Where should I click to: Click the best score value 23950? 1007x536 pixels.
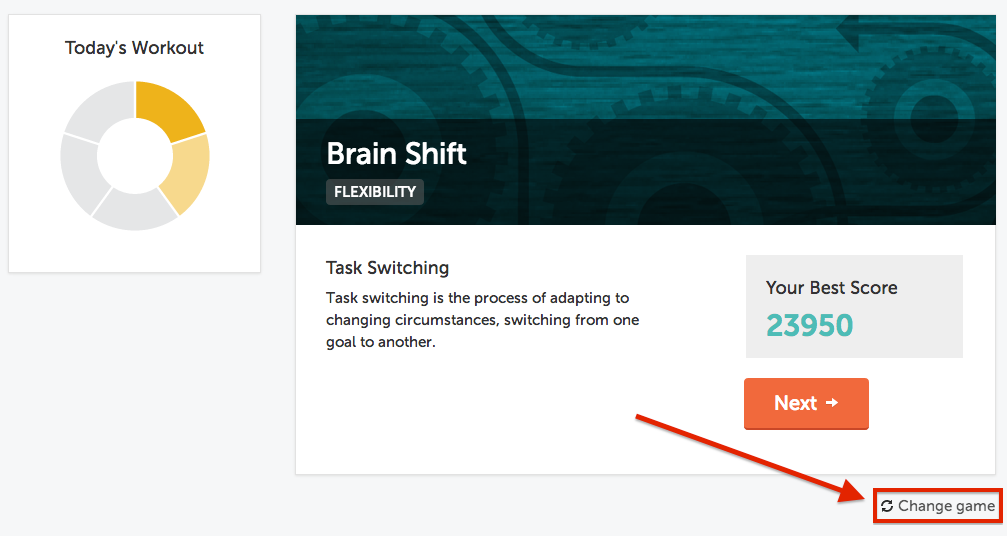pyautogui.click(x=809, y=325)
